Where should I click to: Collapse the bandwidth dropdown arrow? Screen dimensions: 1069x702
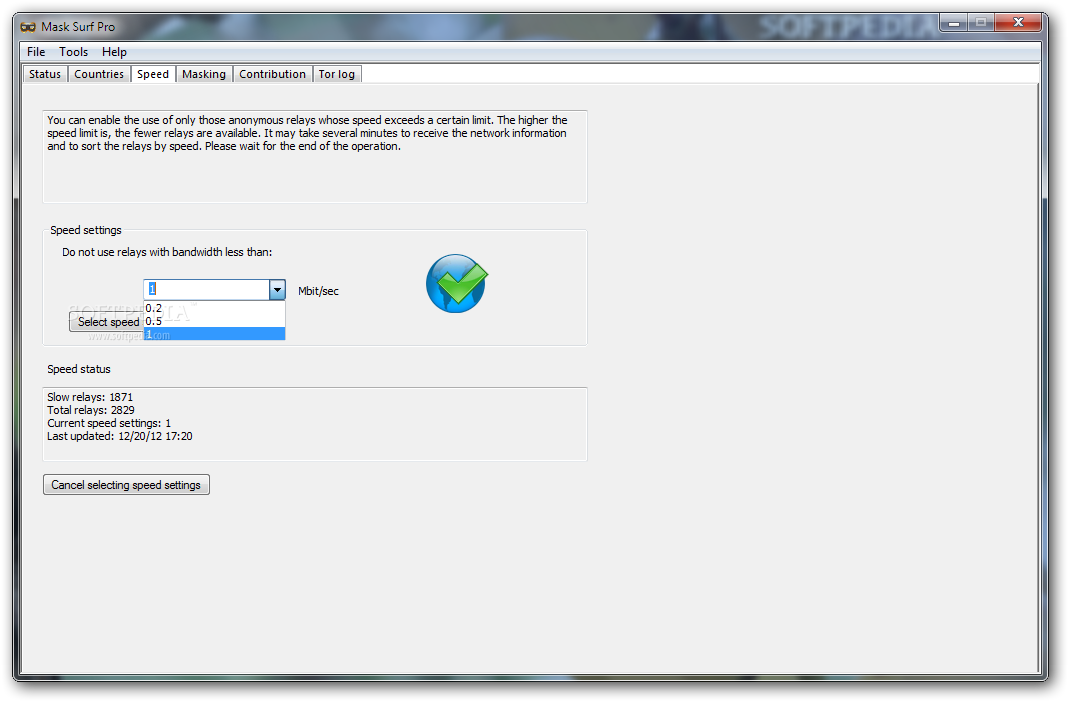[x=277, y=290]
